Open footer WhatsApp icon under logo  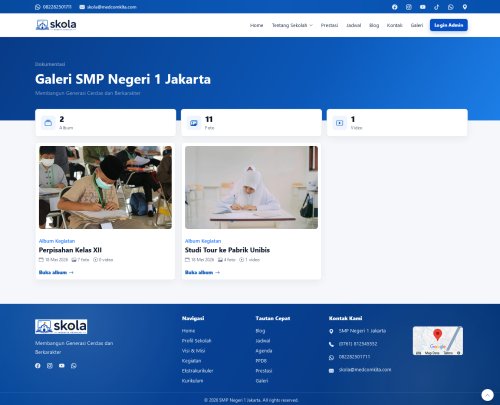(74, 366)
